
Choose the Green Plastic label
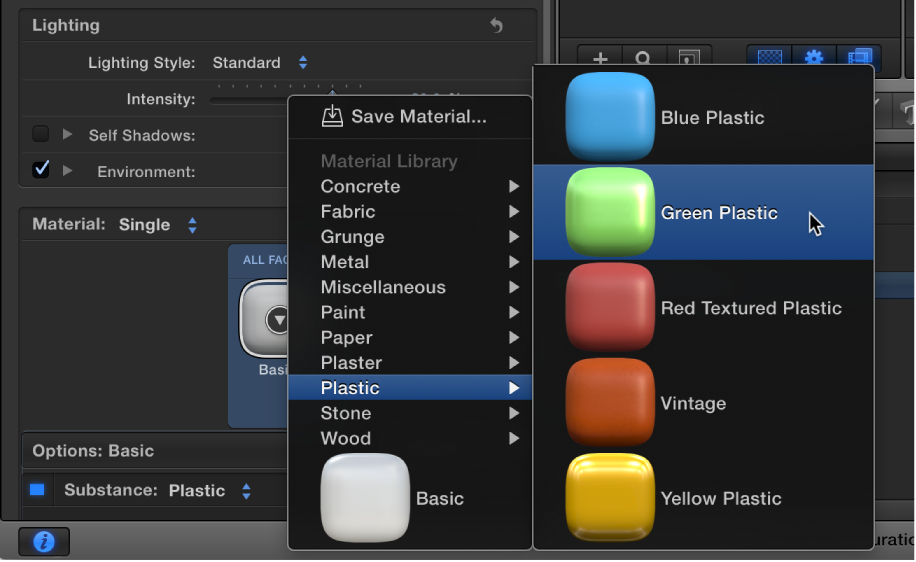click(719, 213)
